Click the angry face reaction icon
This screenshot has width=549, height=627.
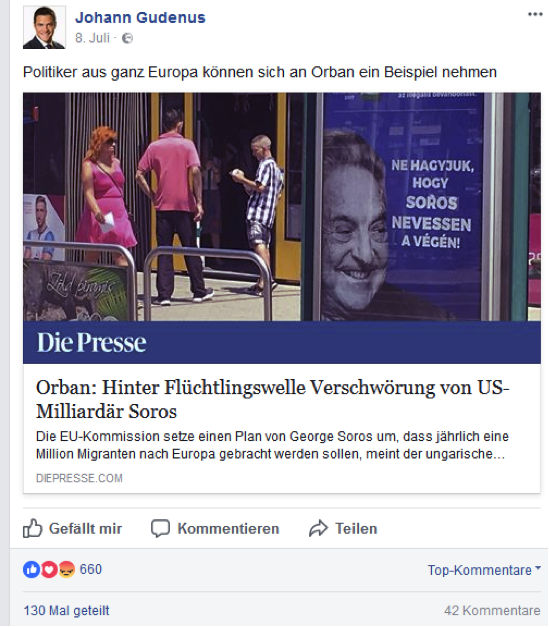click(67, 569)
